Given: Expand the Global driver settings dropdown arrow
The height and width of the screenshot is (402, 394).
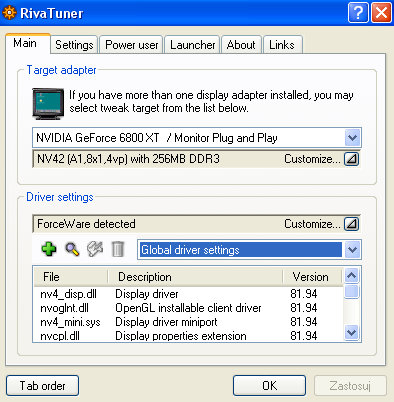Looking at the screenshot, I should point(353,250).
